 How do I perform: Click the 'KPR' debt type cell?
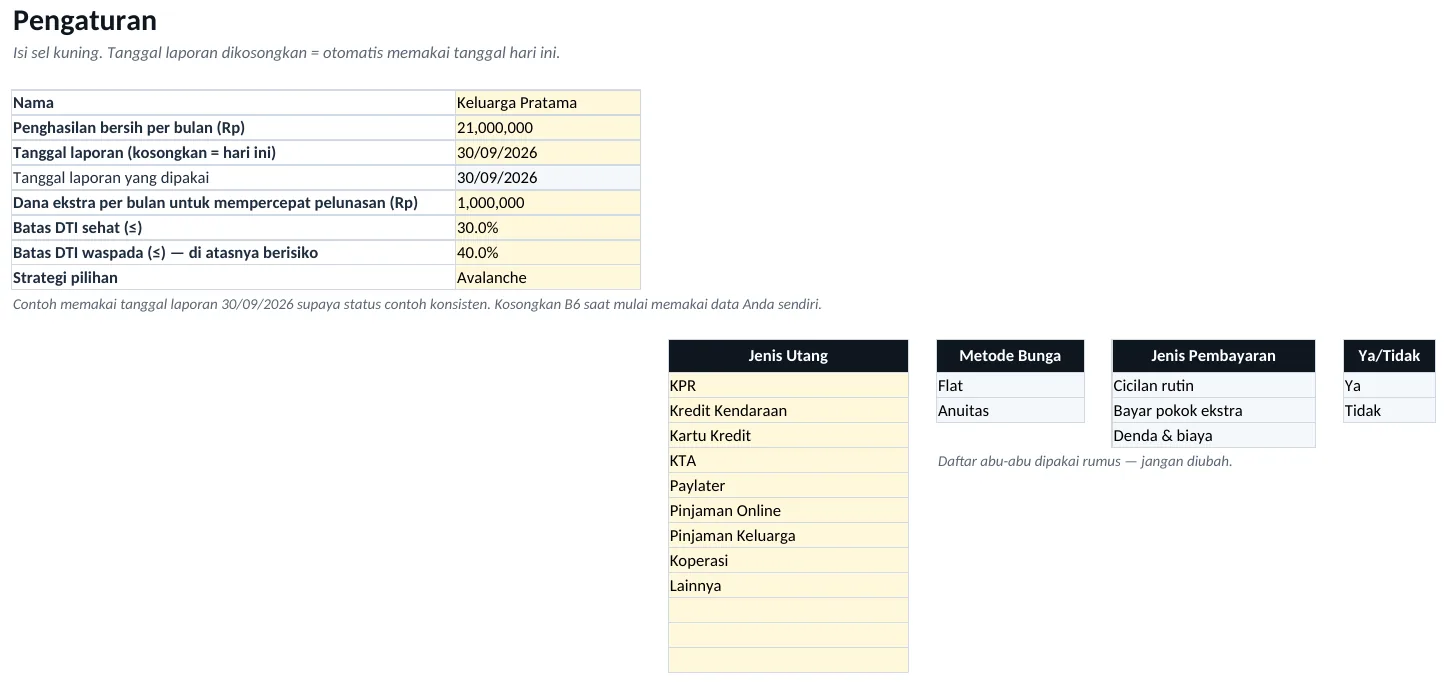tap(788, 386)
